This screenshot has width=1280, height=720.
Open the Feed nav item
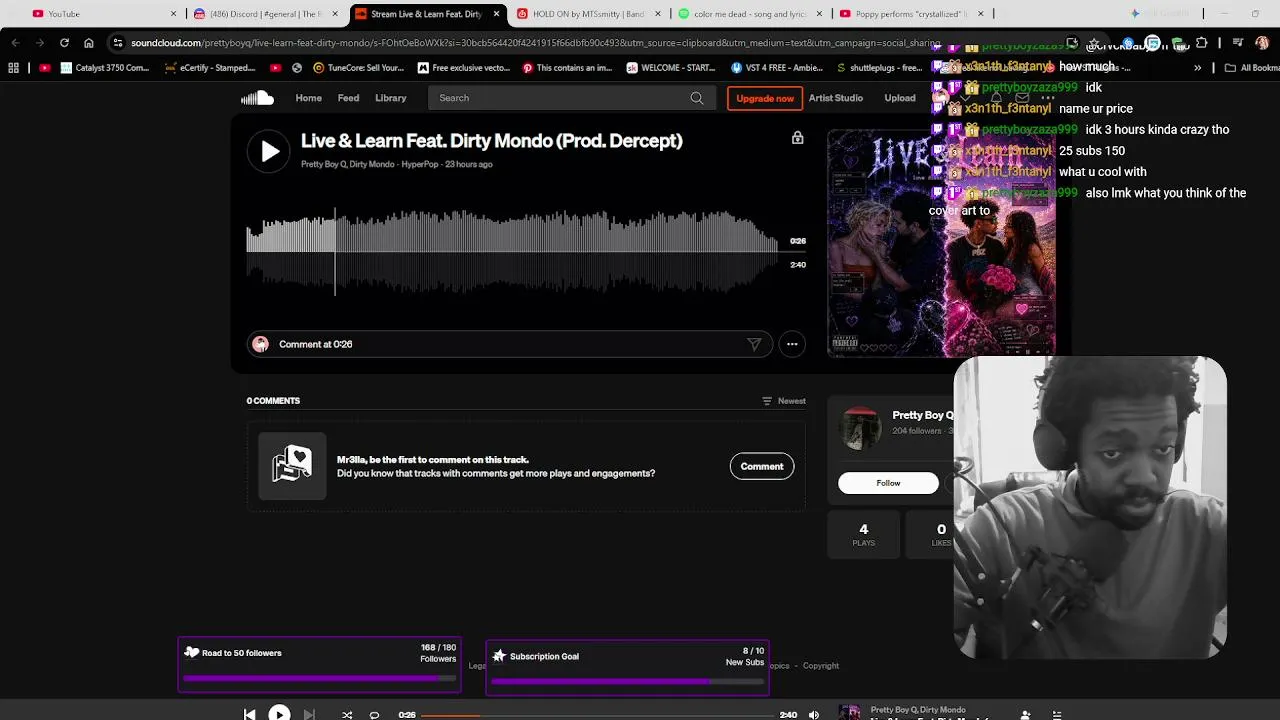(348, 98)
